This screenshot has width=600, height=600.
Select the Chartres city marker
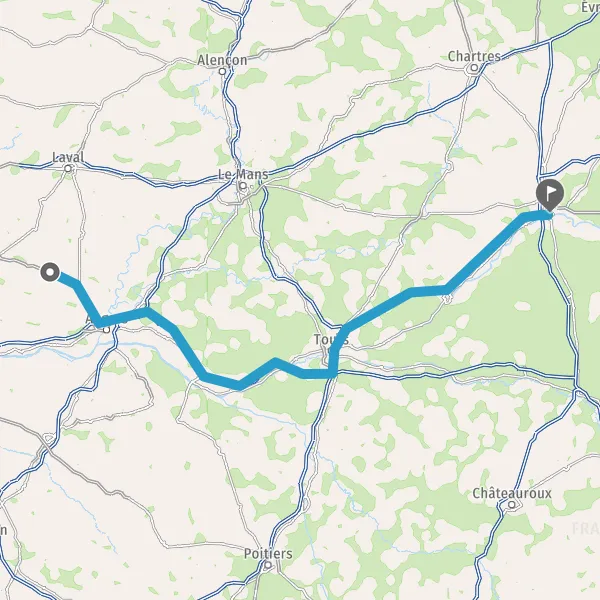point(474,68)
